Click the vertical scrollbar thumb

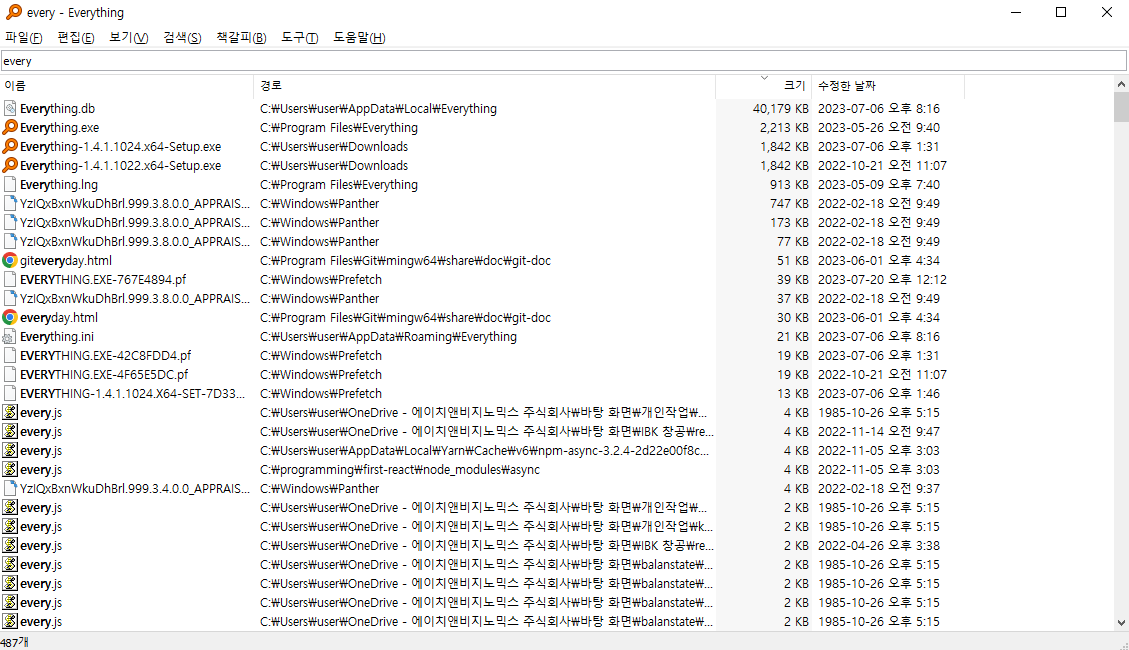tap(1121, 107)
